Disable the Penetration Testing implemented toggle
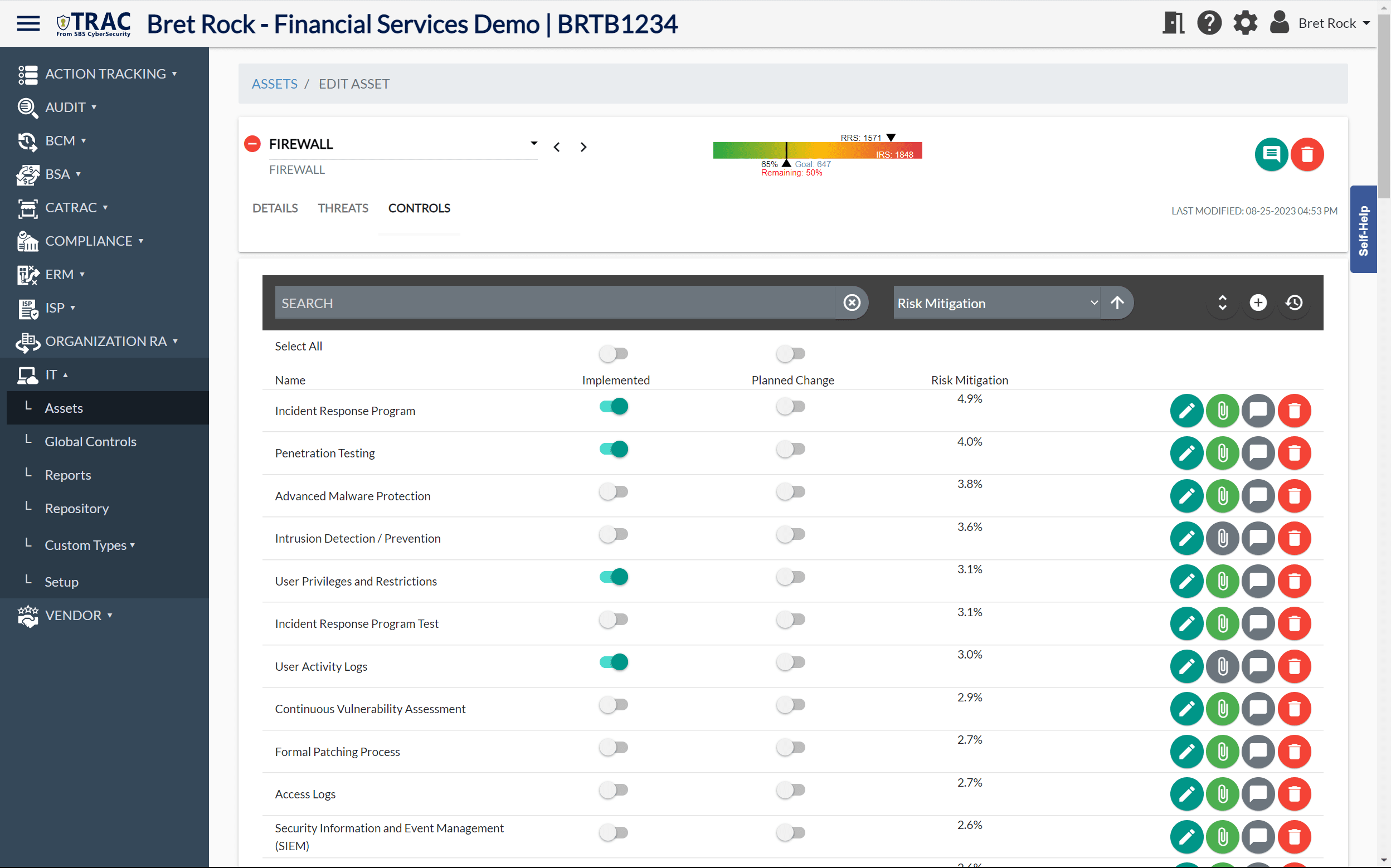 pos(613,449)
